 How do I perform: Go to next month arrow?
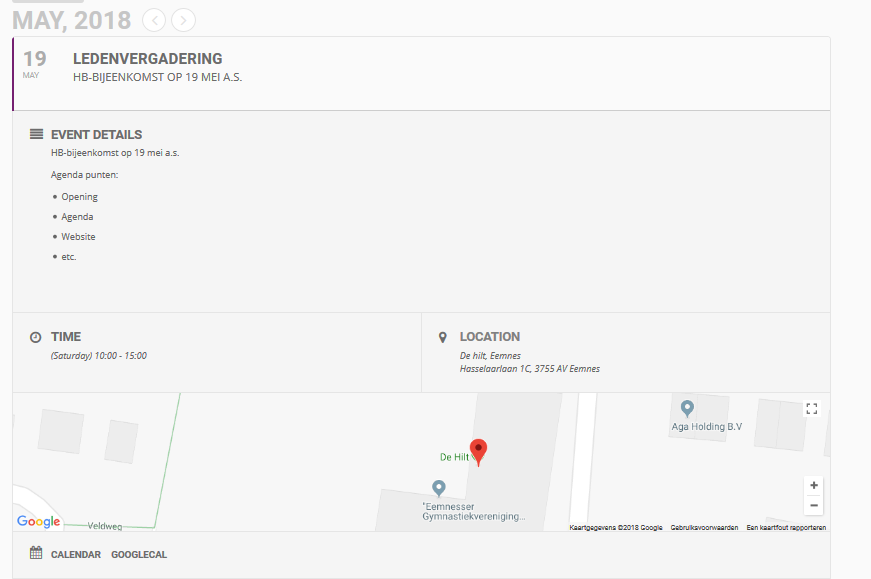(x=183, y=19)
